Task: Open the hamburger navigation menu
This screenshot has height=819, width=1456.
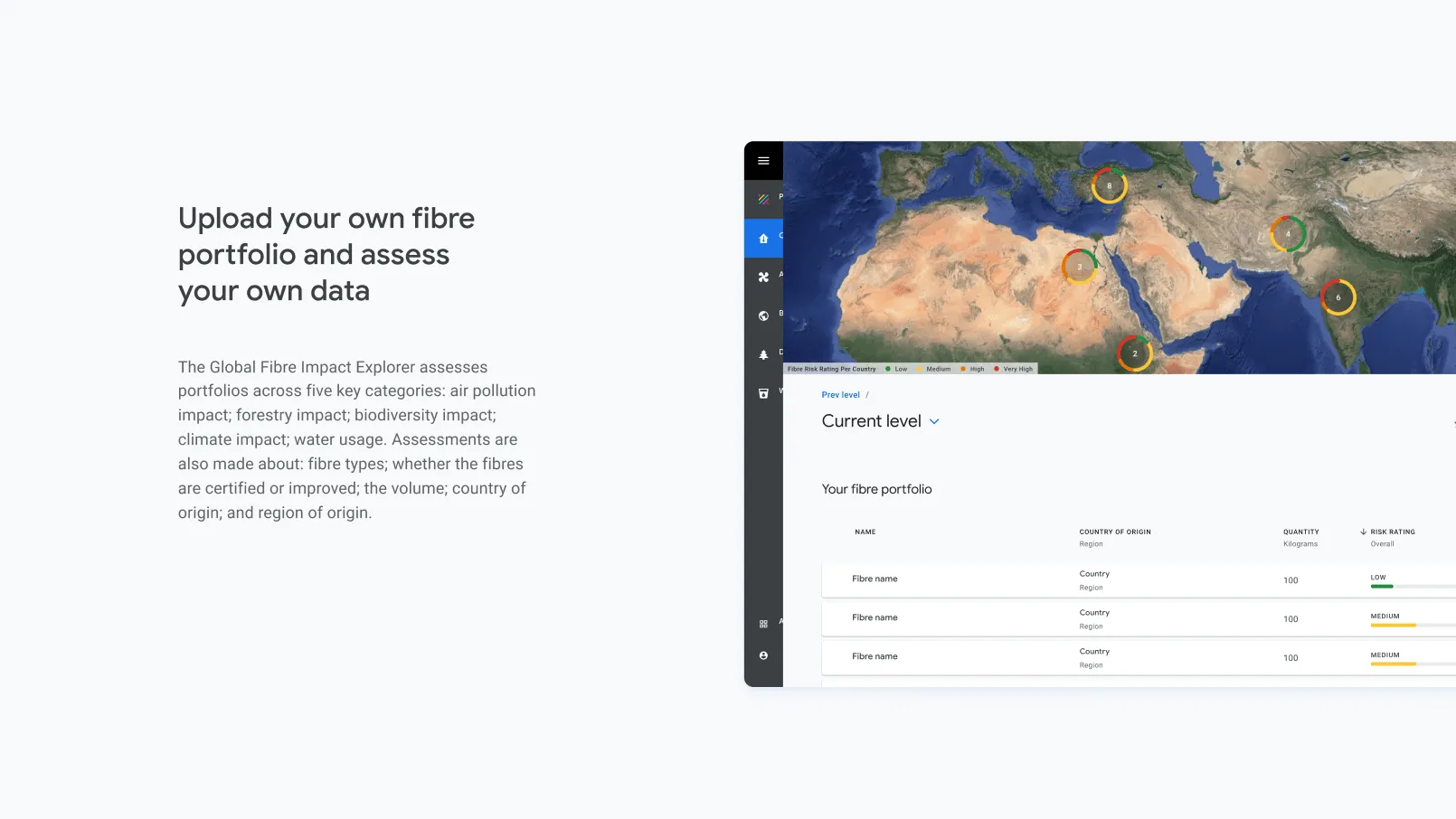Action: (x=763, y=160)
